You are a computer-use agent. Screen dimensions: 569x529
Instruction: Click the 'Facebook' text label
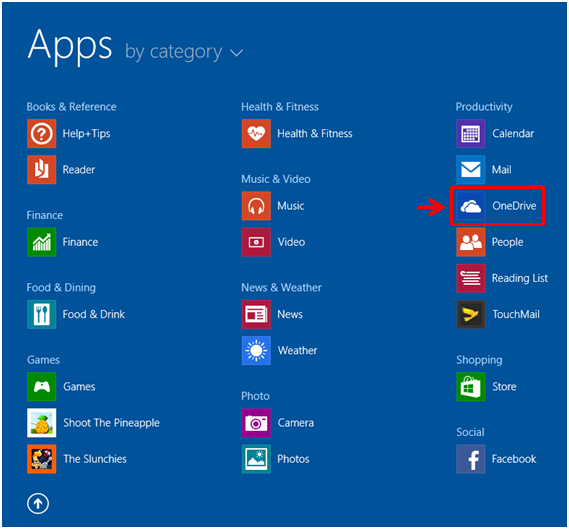click(x=514, y=459)
